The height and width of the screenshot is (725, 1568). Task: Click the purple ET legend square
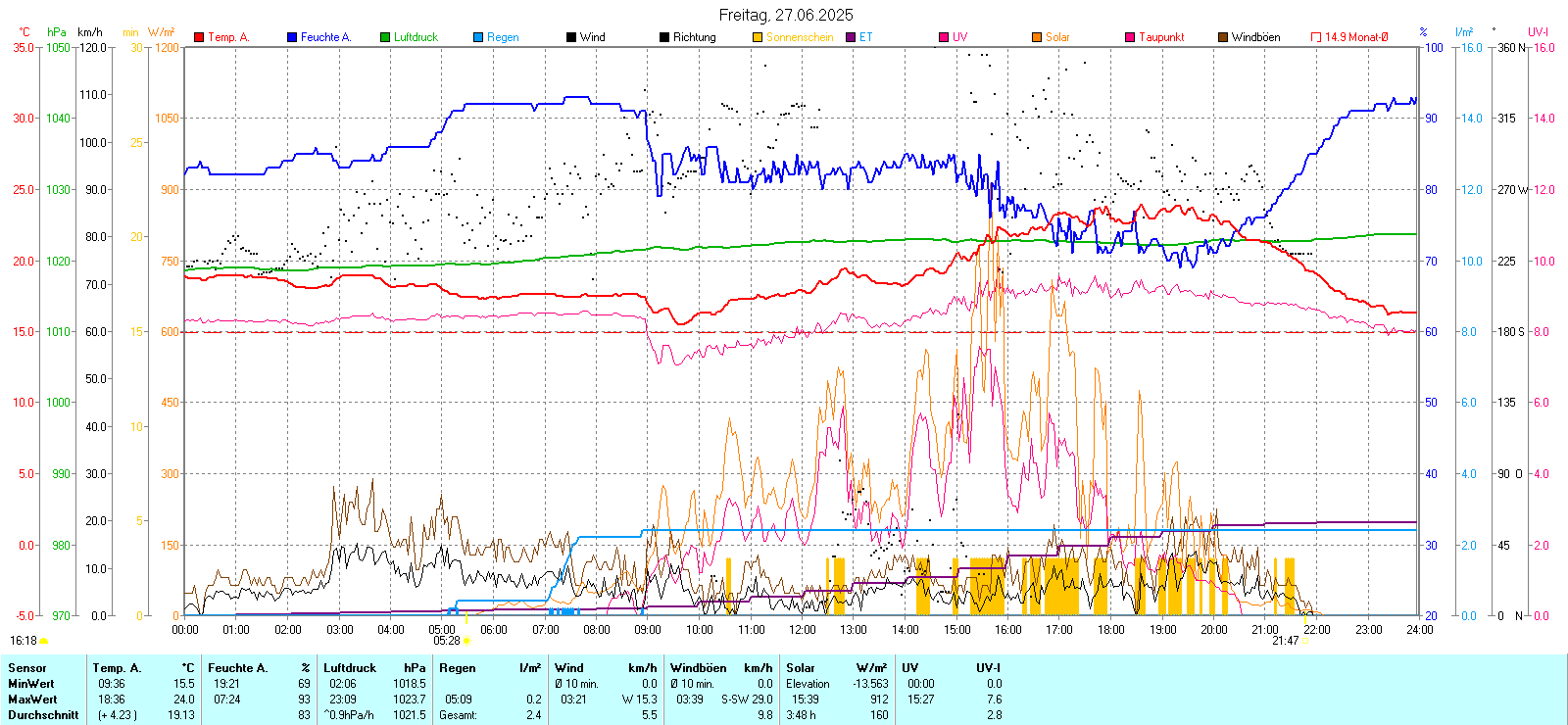pos(851,37)
